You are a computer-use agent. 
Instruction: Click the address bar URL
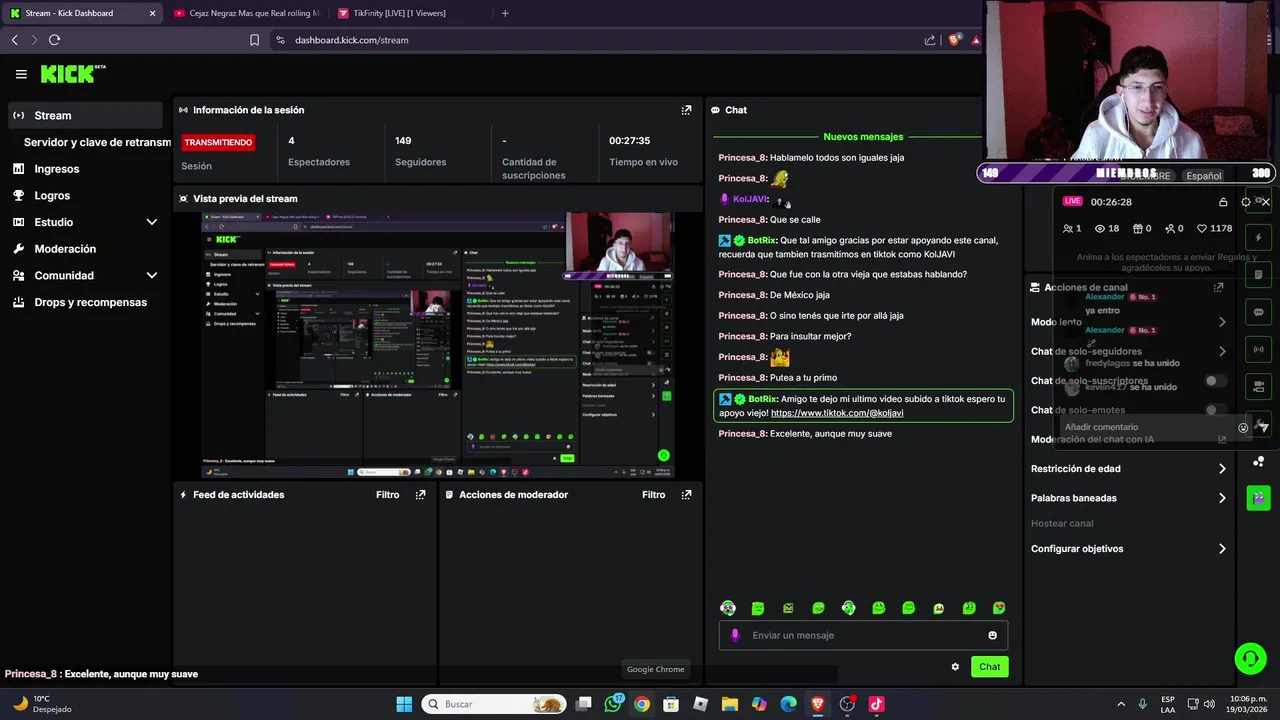(x=351, y=40)
